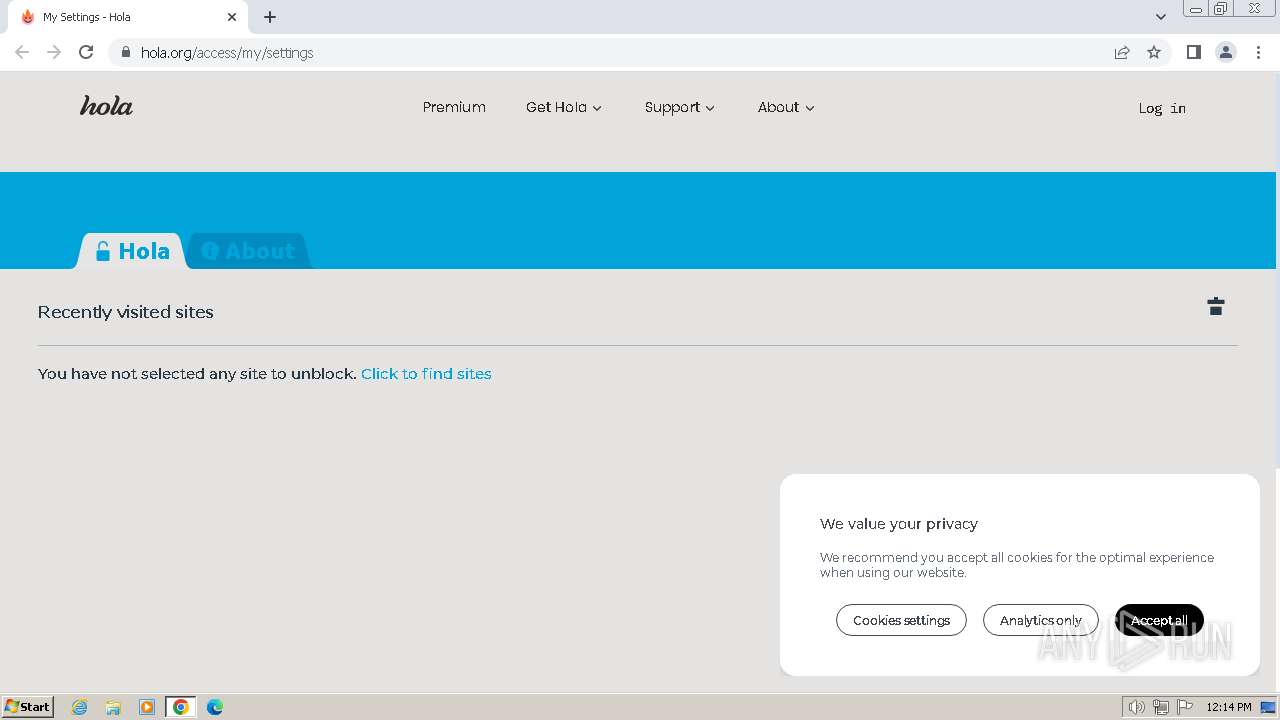Screen dimensions: 1280x720
Task: Click the network tray icon
Action: pos(1161,707)
